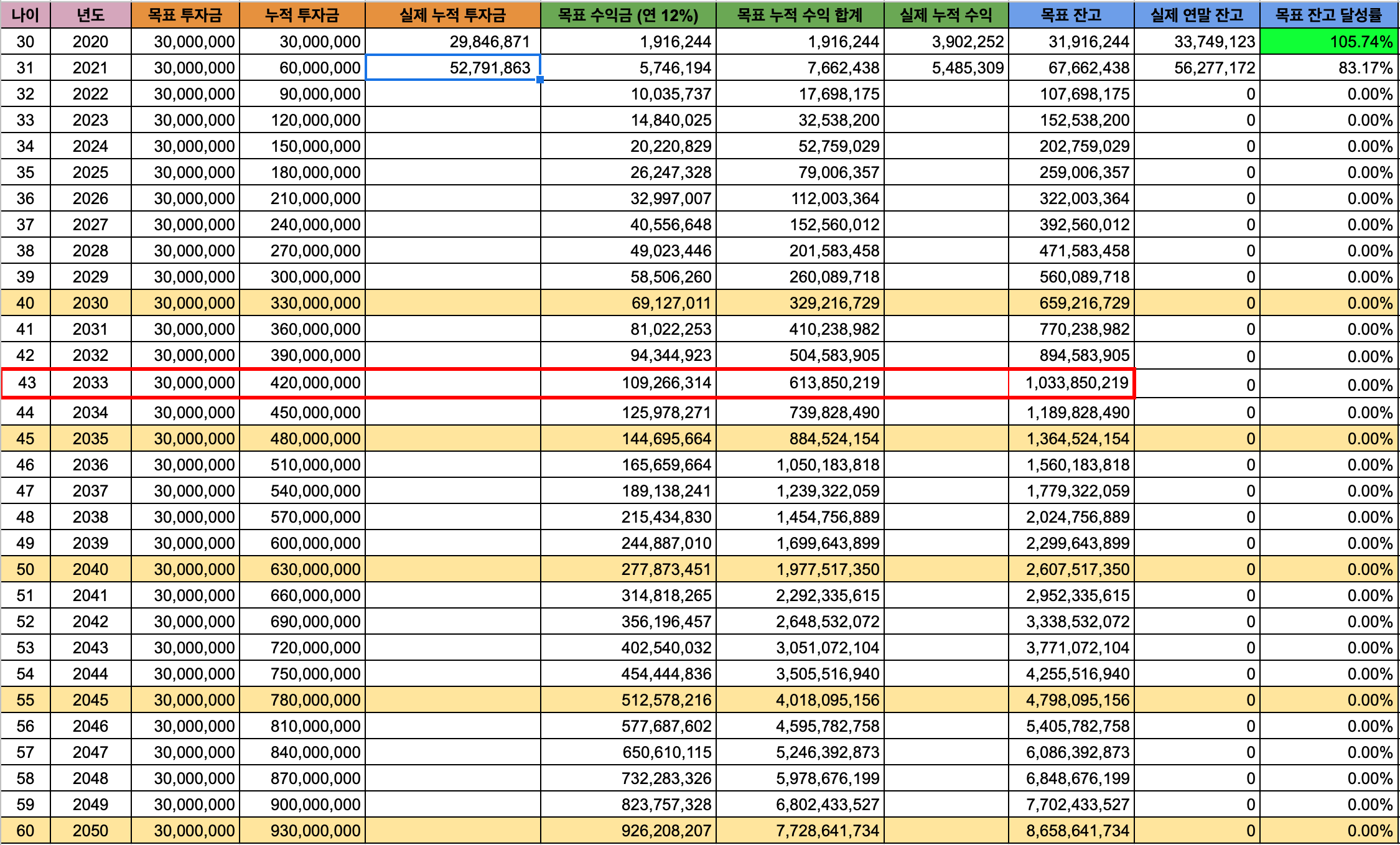
Task: Select the cell 4,798,095,156
Action: pyautogui.click(x=1071, y=700)
